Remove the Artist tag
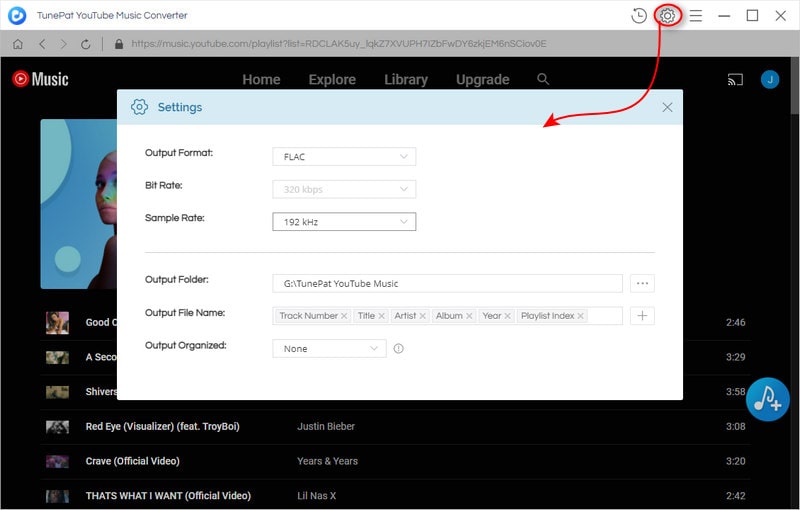The width and height of the screenshot is (800, 510). (422, 316)
